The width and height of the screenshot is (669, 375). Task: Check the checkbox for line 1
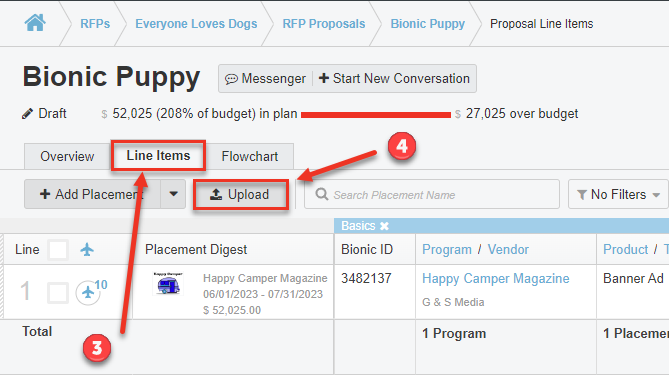58,293
